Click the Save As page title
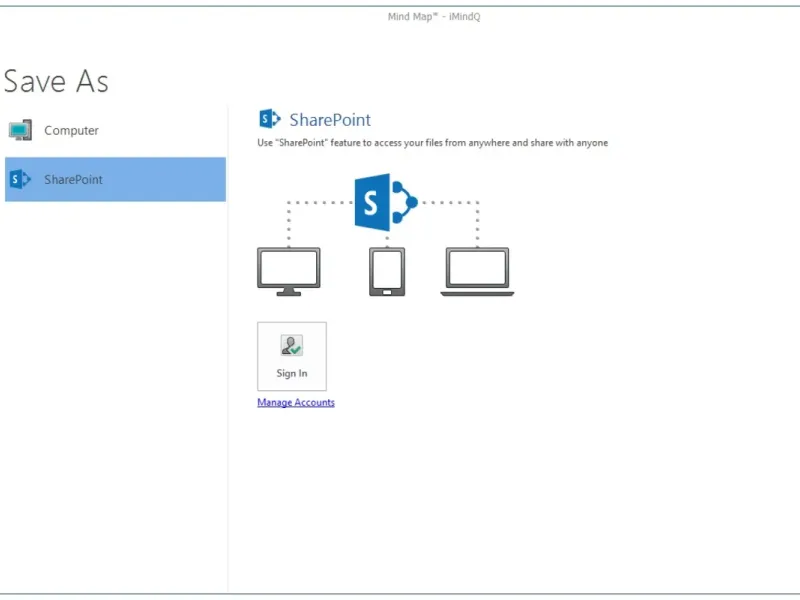This screenshot has width=800, height=600. pos(56,81)
